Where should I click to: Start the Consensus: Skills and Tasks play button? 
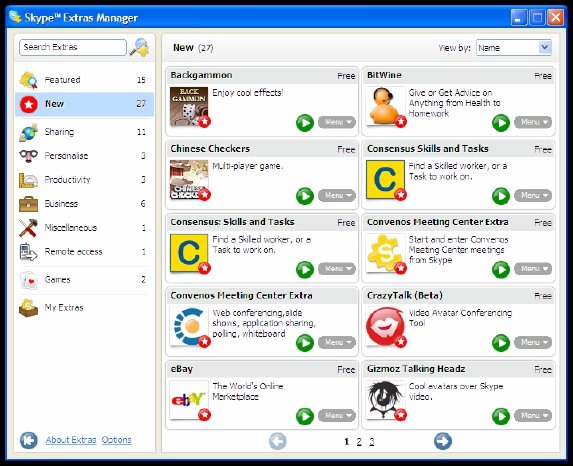pyautogui.click(x=305, y=270)
